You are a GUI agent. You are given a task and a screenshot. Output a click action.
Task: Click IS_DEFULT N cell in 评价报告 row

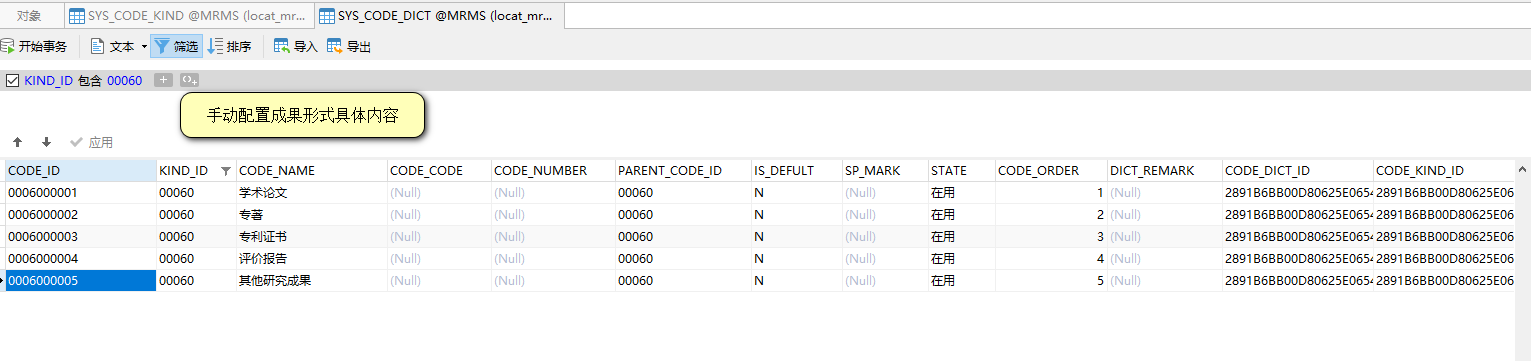click(797, 258)
